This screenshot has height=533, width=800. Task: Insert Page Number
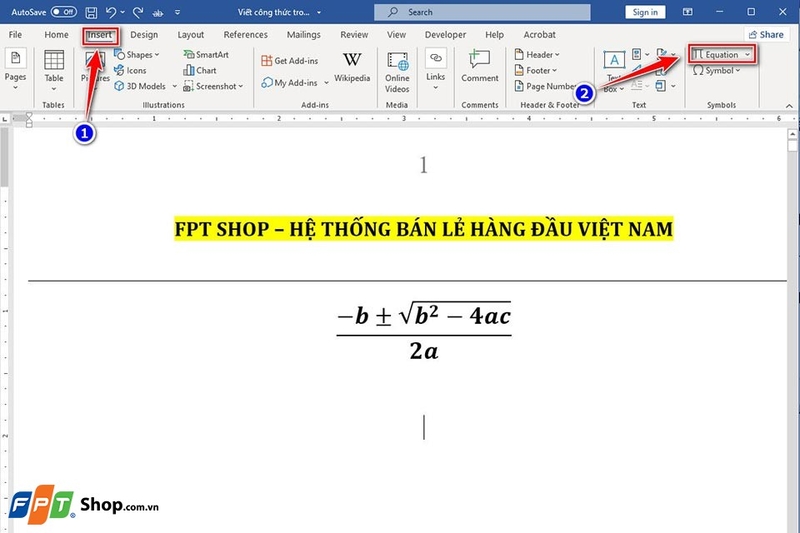(x=545, y=86)
